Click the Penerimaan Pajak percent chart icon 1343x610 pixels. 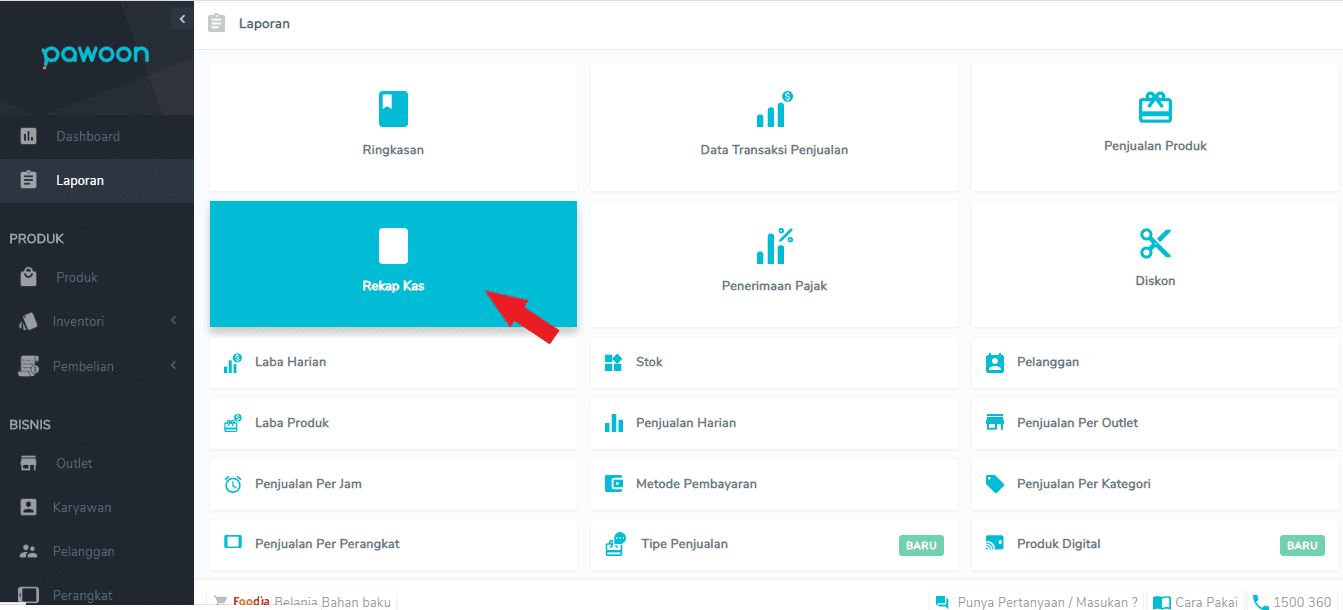coord(774,246)
